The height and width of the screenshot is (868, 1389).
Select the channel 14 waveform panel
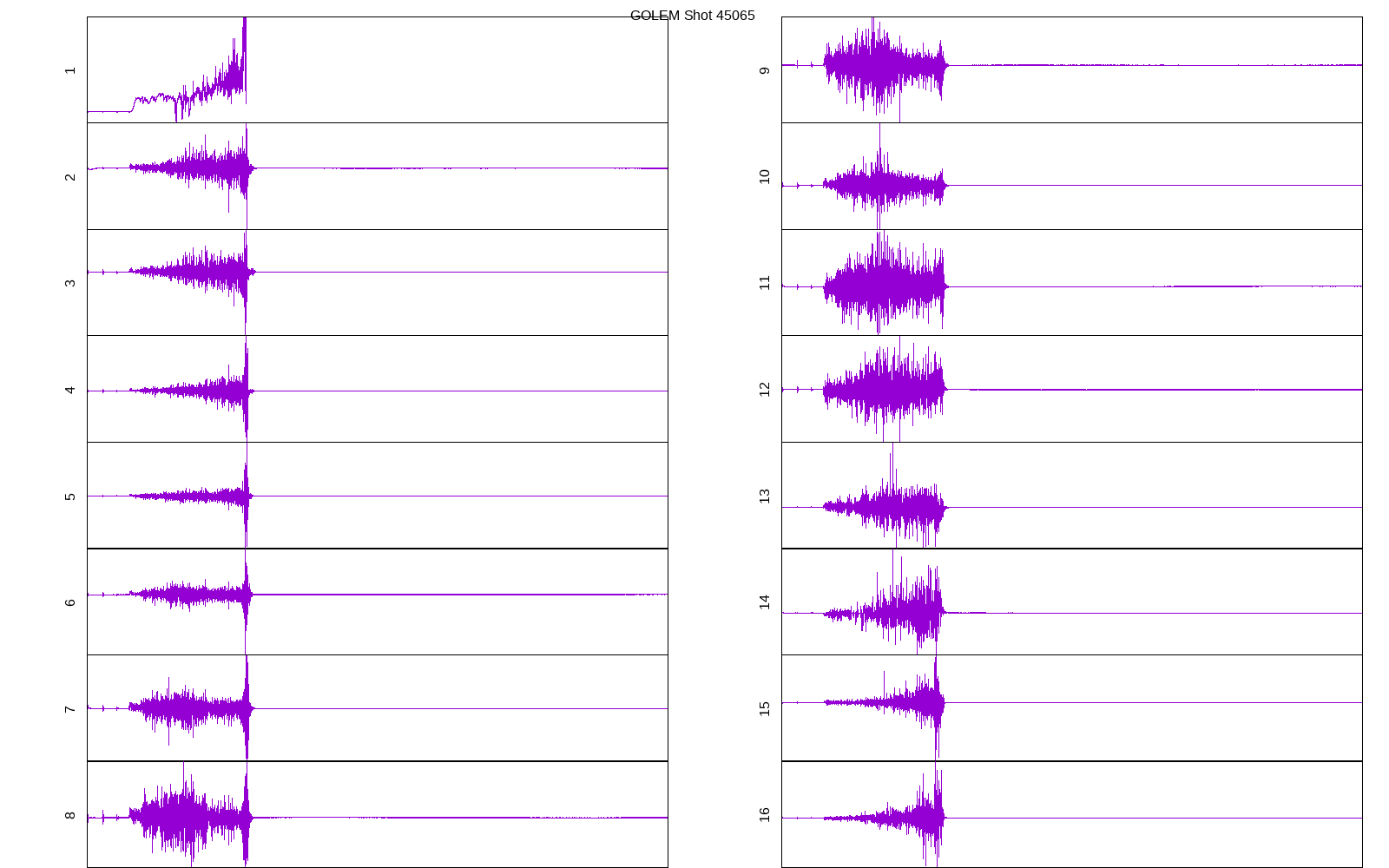pyautogui.click(x=1071, y=602)
